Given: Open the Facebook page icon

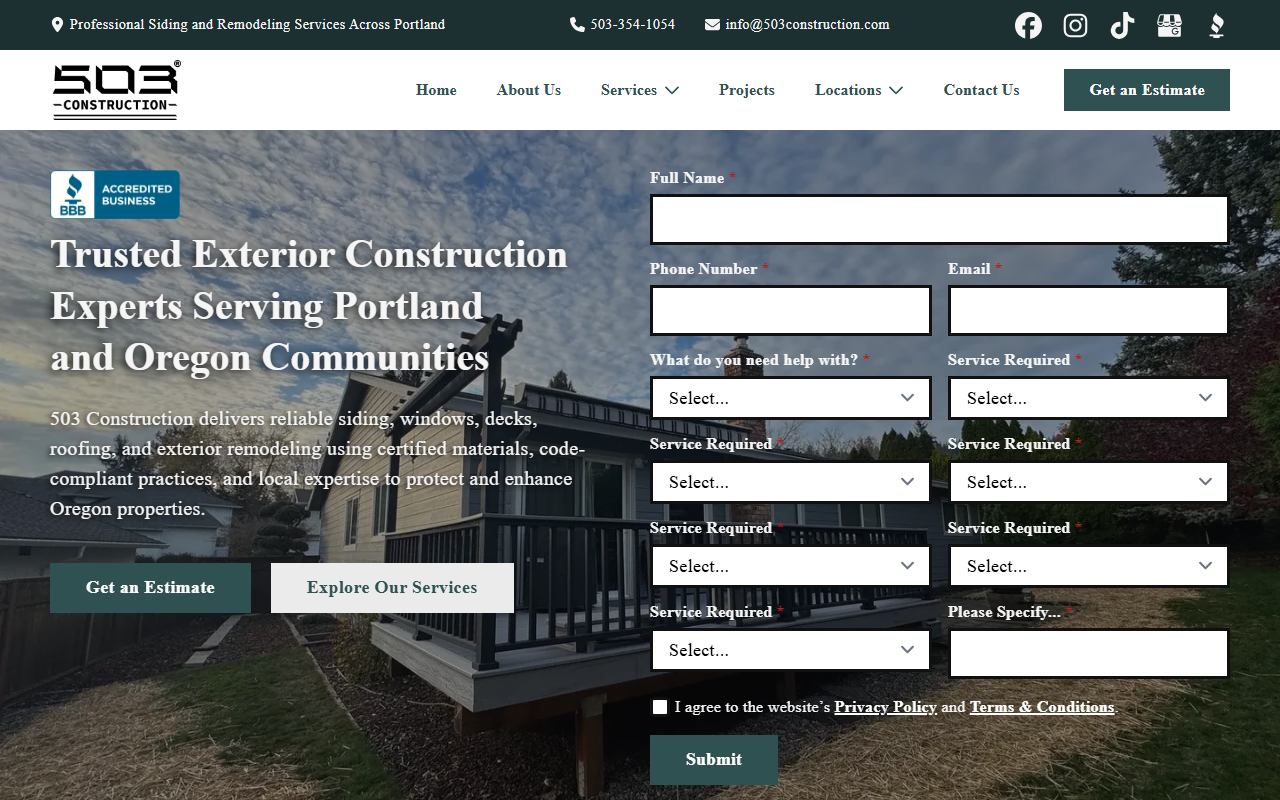Looking at the screenshot, I should (x=1028, y=25).
